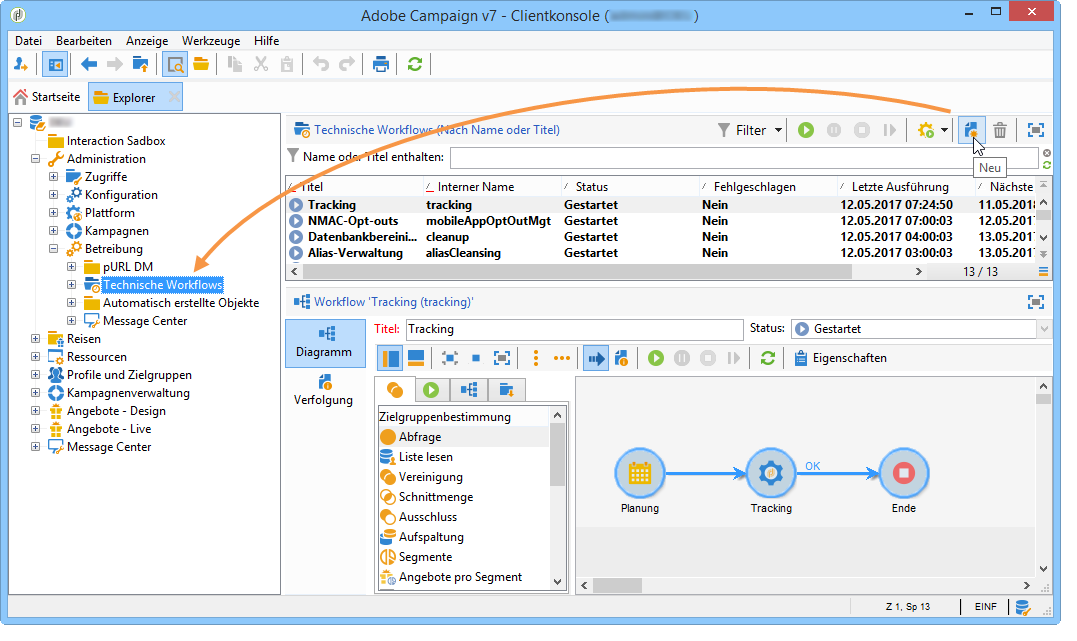Click the main toolbar Refresh icon
Image resolution: width=1077 pixels, height=641 pixels.
coord(415,65)
